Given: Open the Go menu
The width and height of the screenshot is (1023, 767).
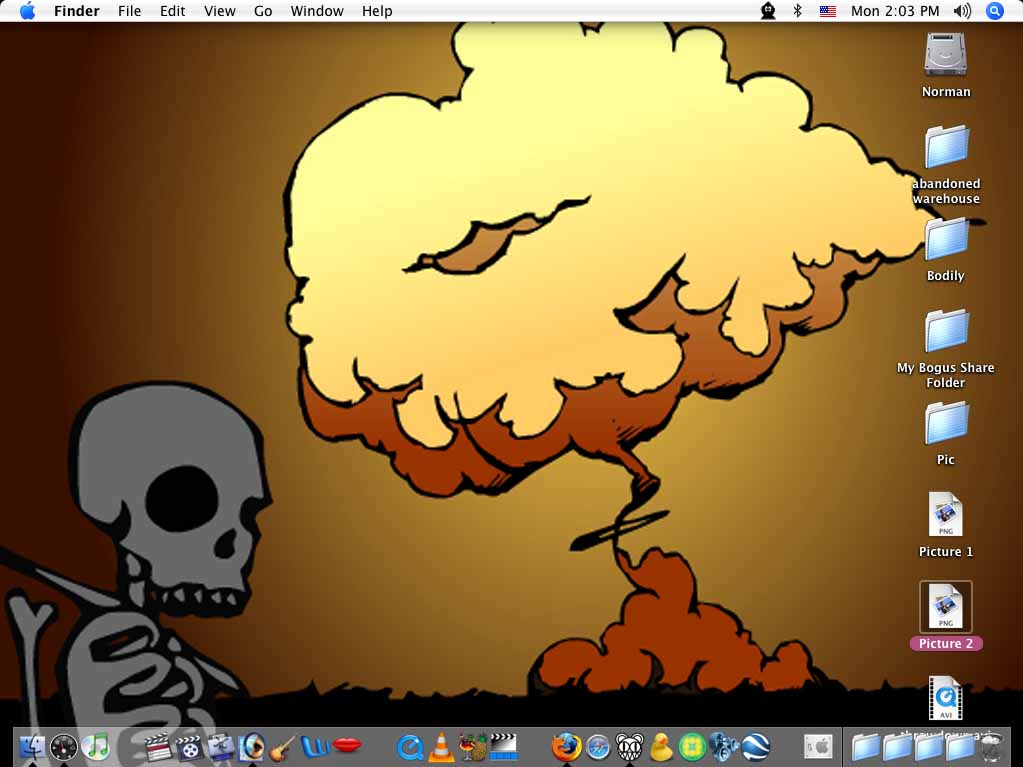Looking at the screenshot, I should tap(263, 11).
